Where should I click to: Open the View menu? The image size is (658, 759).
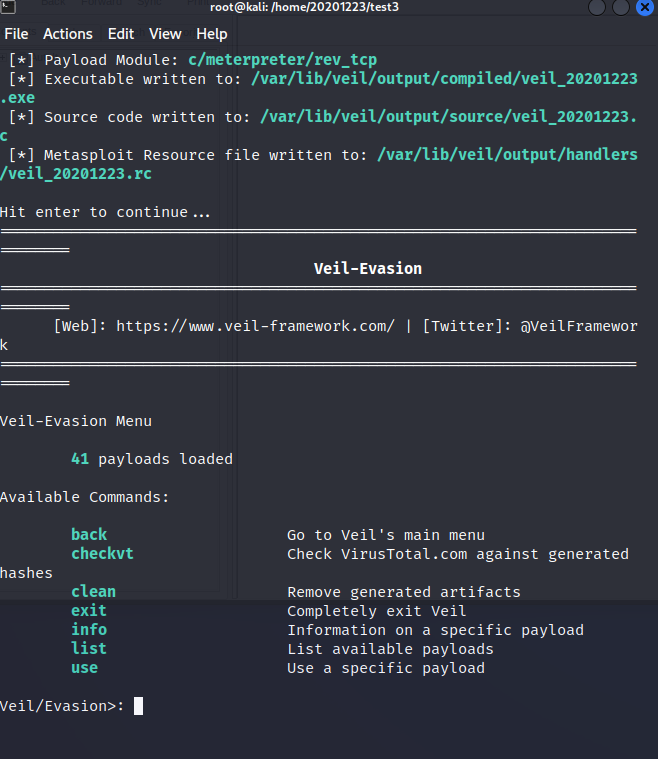(x=165, y=34)
